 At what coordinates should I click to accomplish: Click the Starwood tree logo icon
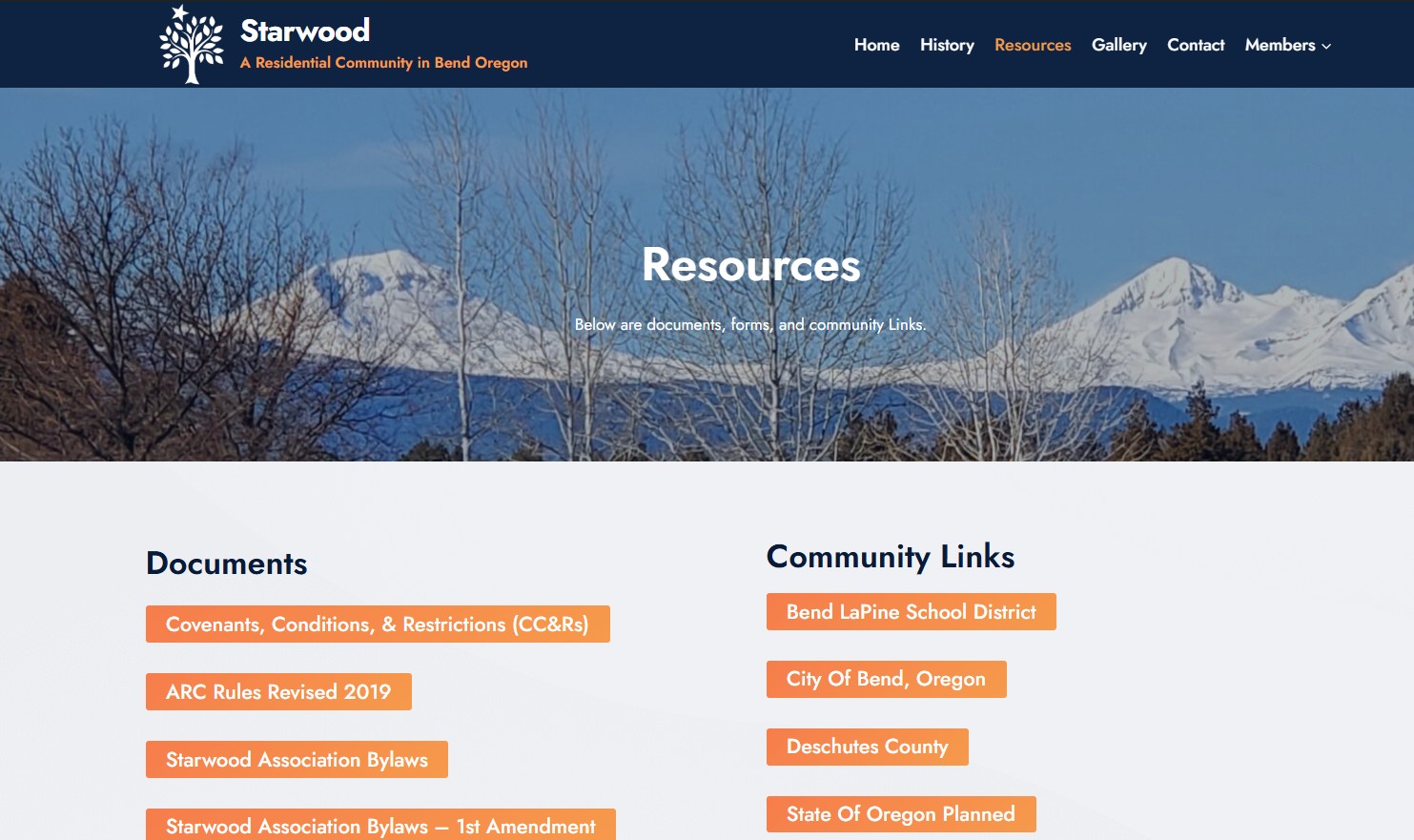[x=192, y=44]
